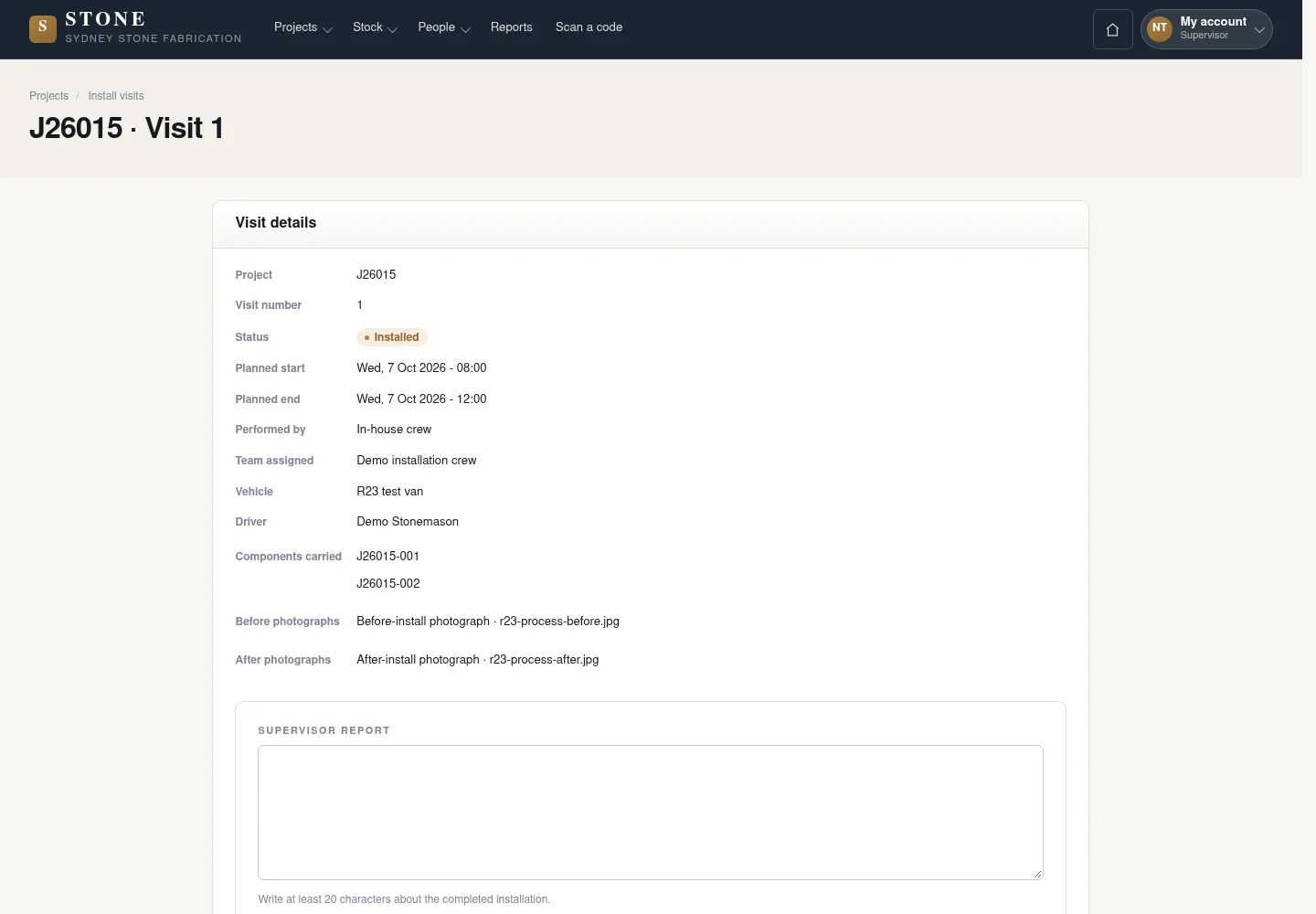Click the Install visits breadcrumb link
The height and width of the screenshot is (914, 1316).
pos(116,96)
